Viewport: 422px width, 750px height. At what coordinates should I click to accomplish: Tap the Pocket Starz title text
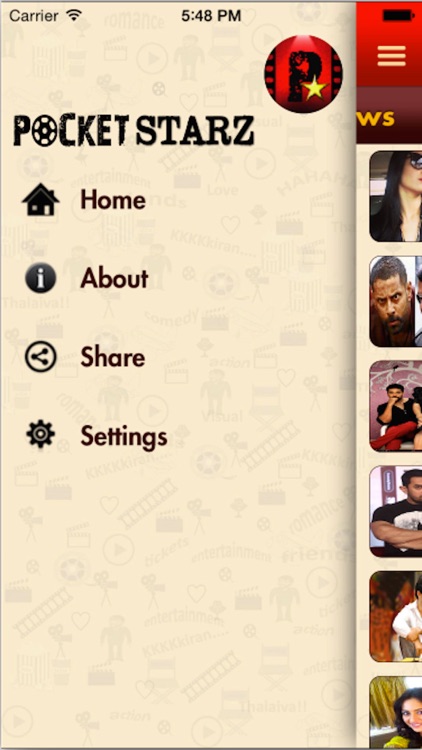pos(134,131)
